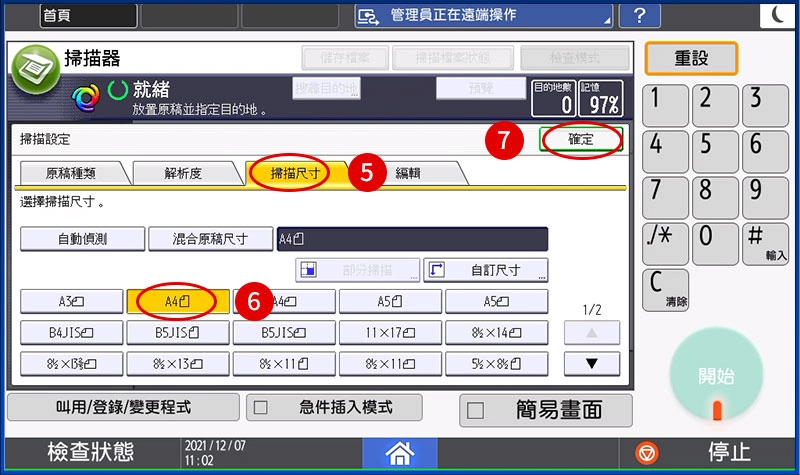Select B5JIS portrait paper size
The width and height of the screenshot is (800, 475).
pyautogui.click(x=178, y=333)
